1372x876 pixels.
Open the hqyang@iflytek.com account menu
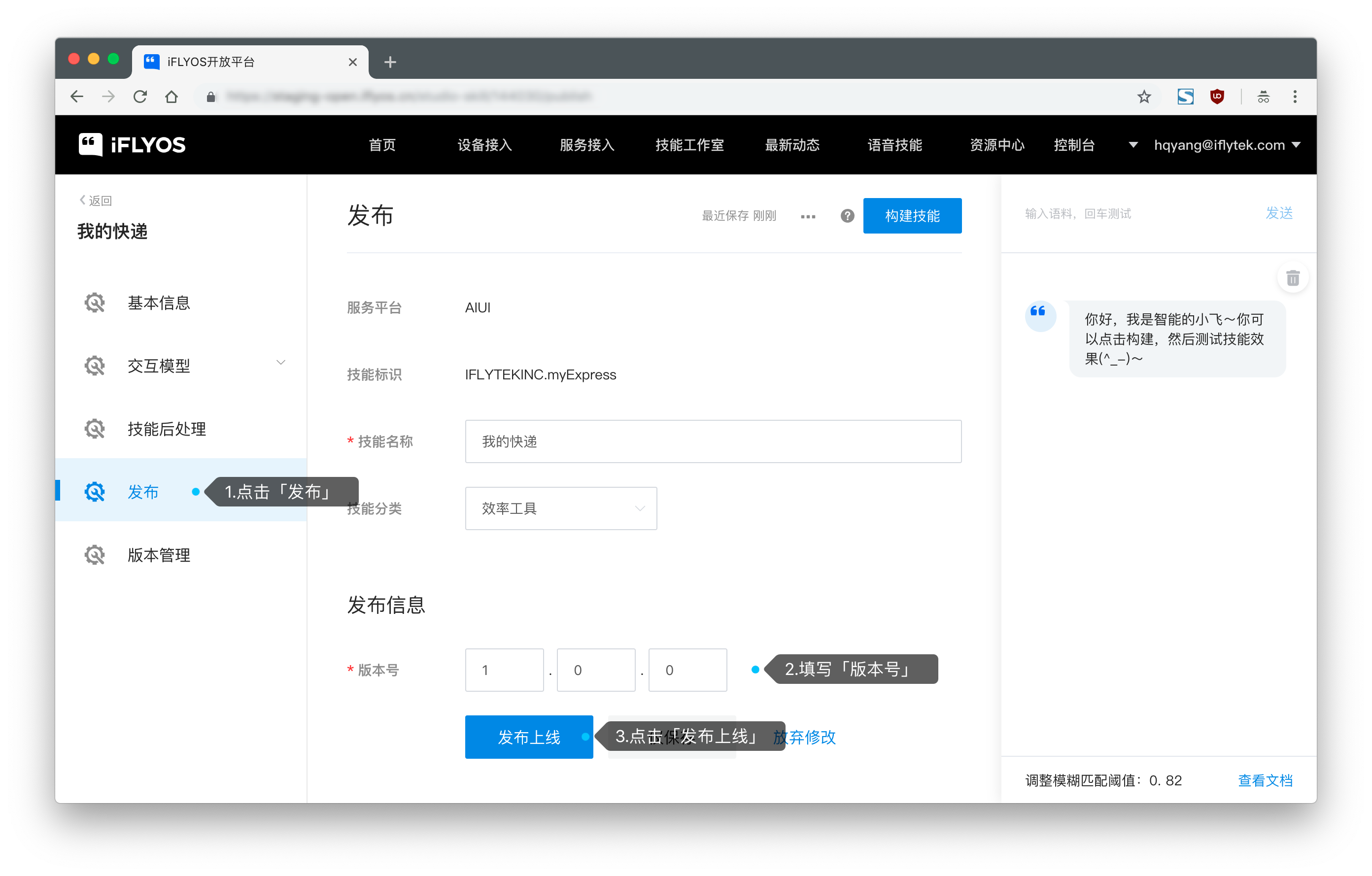(x=1226, y=145)
